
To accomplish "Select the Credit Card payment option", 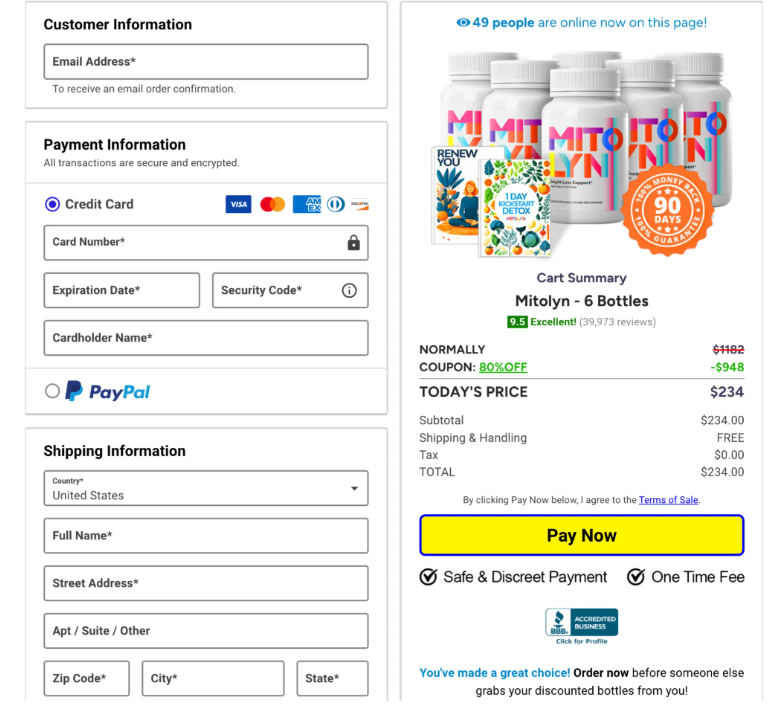I will pos(53,204).
